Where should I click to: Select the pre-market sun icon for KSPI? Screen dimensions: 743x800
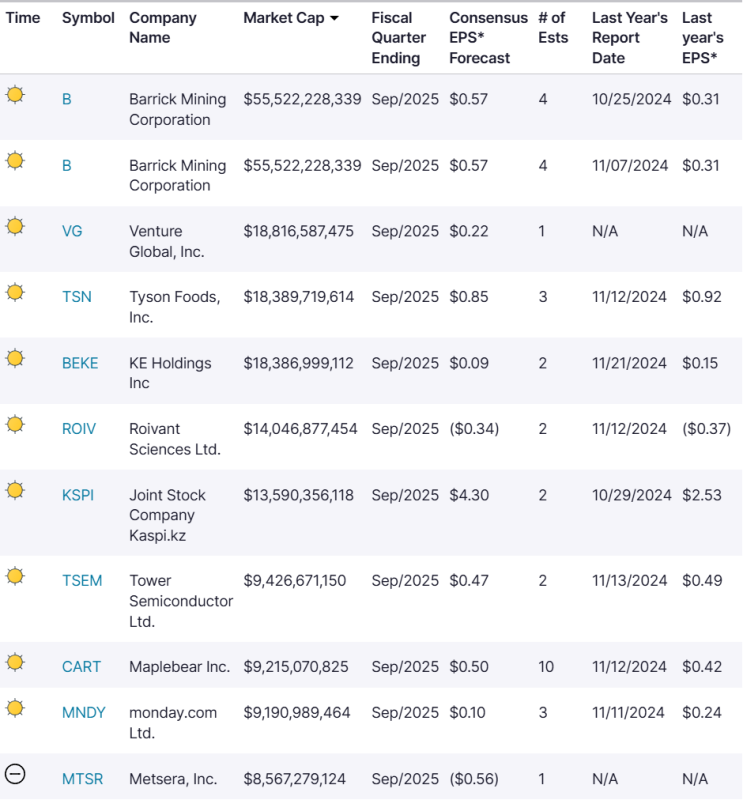tap(15, 490)
